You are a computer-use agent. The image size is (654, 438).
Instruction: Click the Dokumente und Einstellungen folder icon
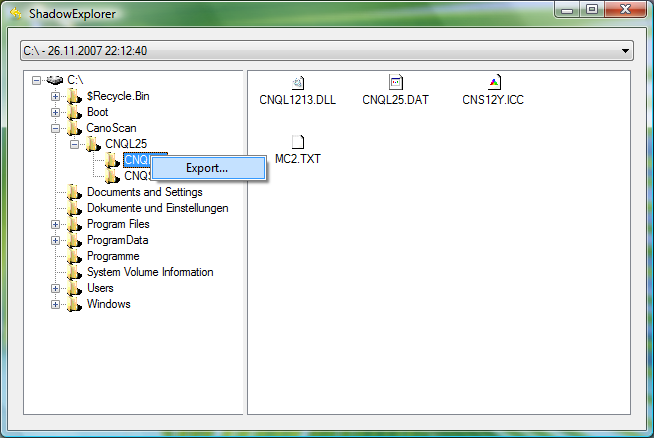pos(74,208)
